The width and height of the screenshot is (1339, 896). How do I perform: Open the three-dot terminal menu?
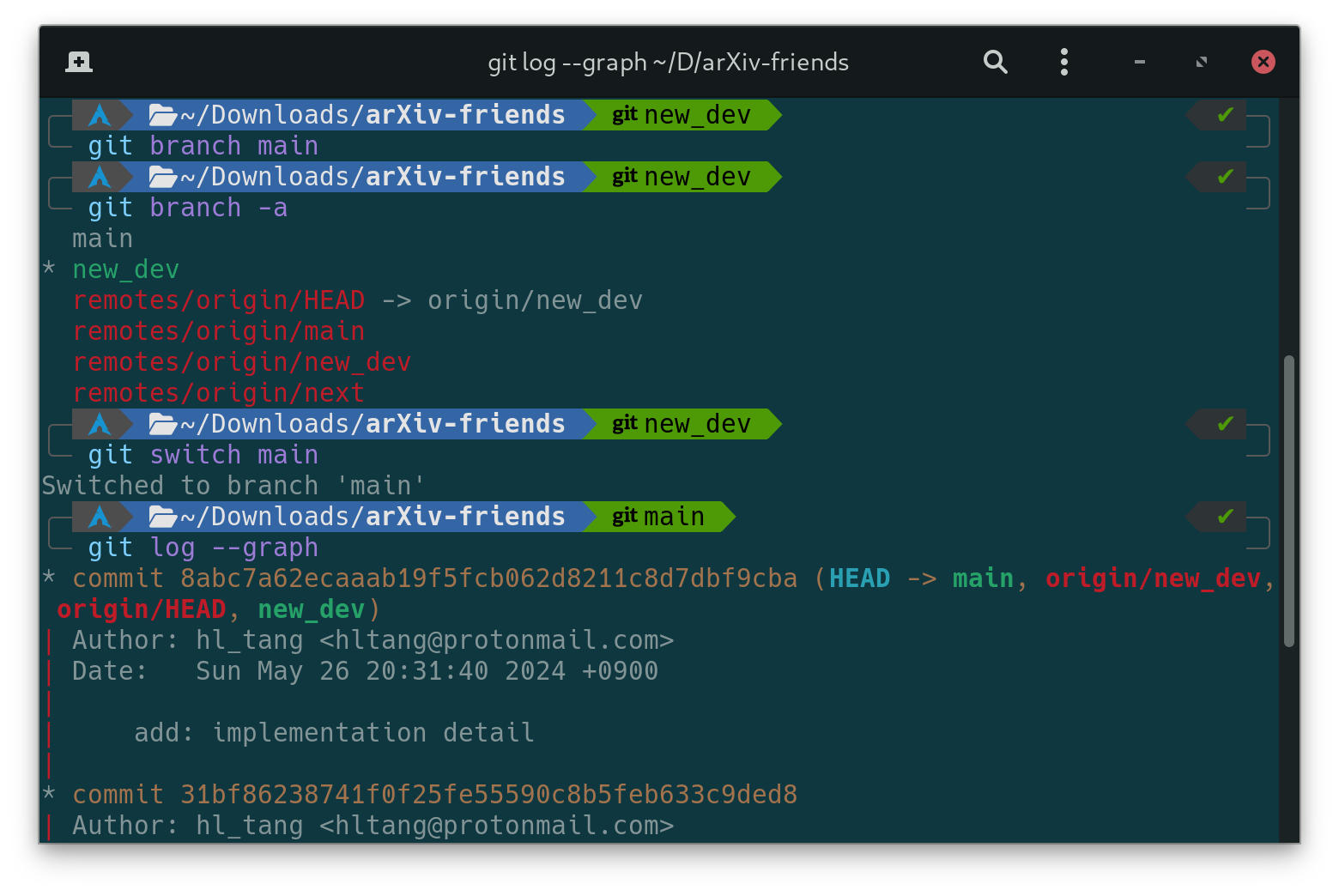point(1064,62)
